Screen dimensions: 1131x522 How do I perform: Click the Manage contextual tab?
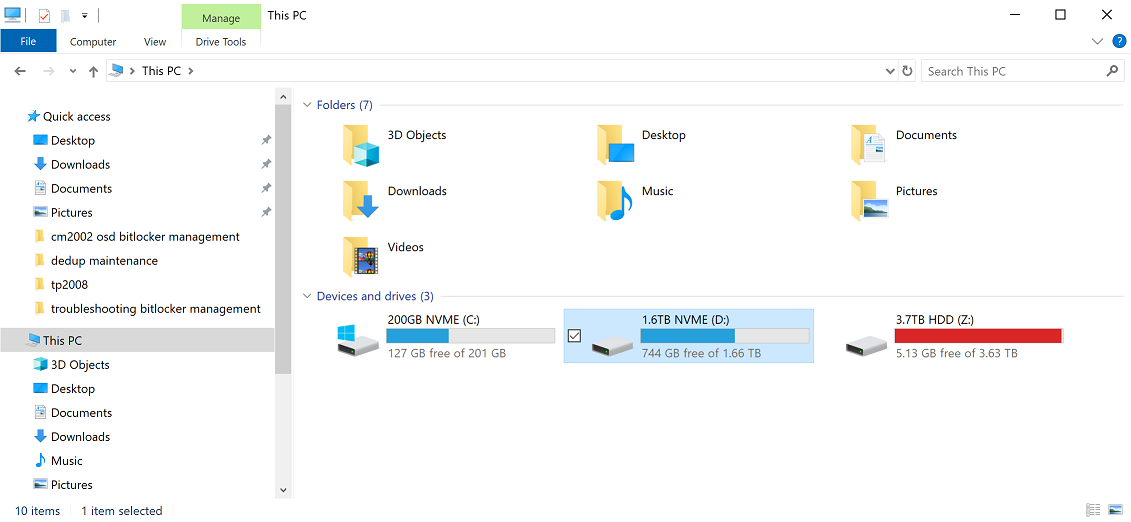221,18
